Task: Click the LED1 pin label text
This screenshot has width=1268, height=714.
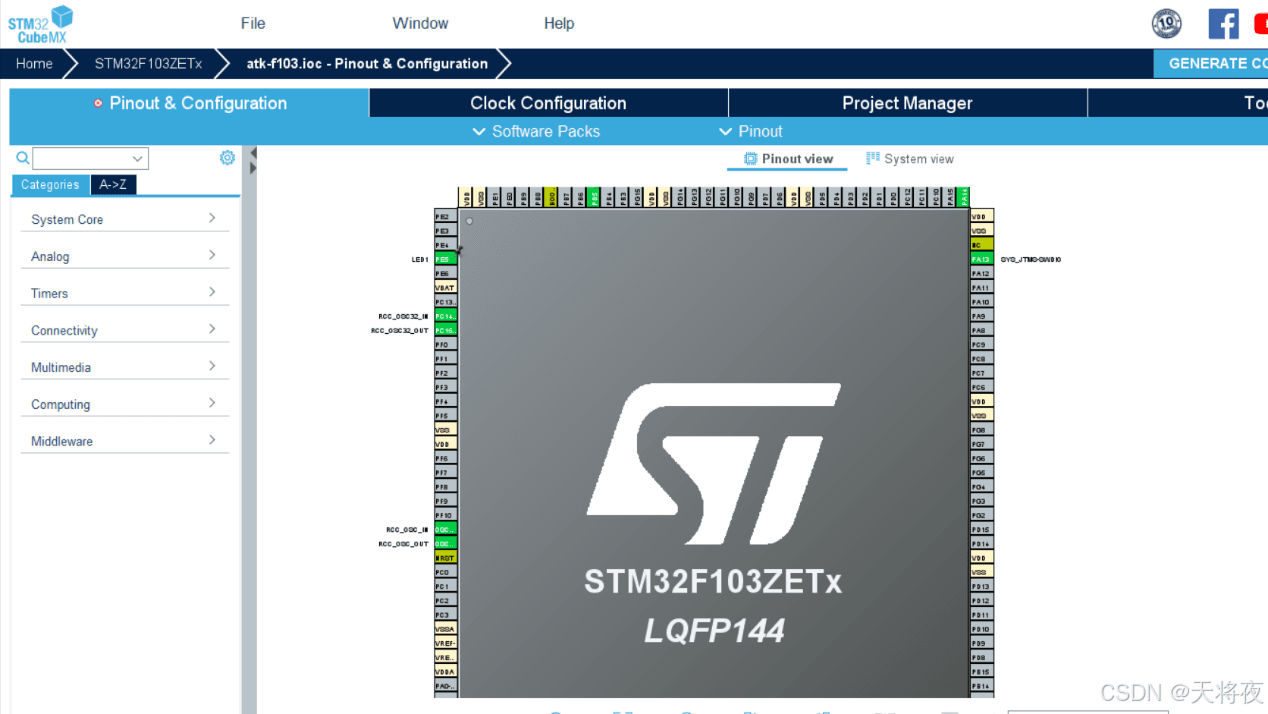Action: pos(420,259)
